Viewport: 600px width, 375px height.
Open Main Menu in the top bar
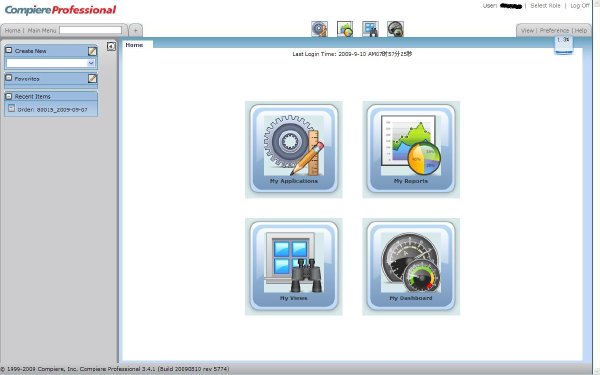click(42, 30)
